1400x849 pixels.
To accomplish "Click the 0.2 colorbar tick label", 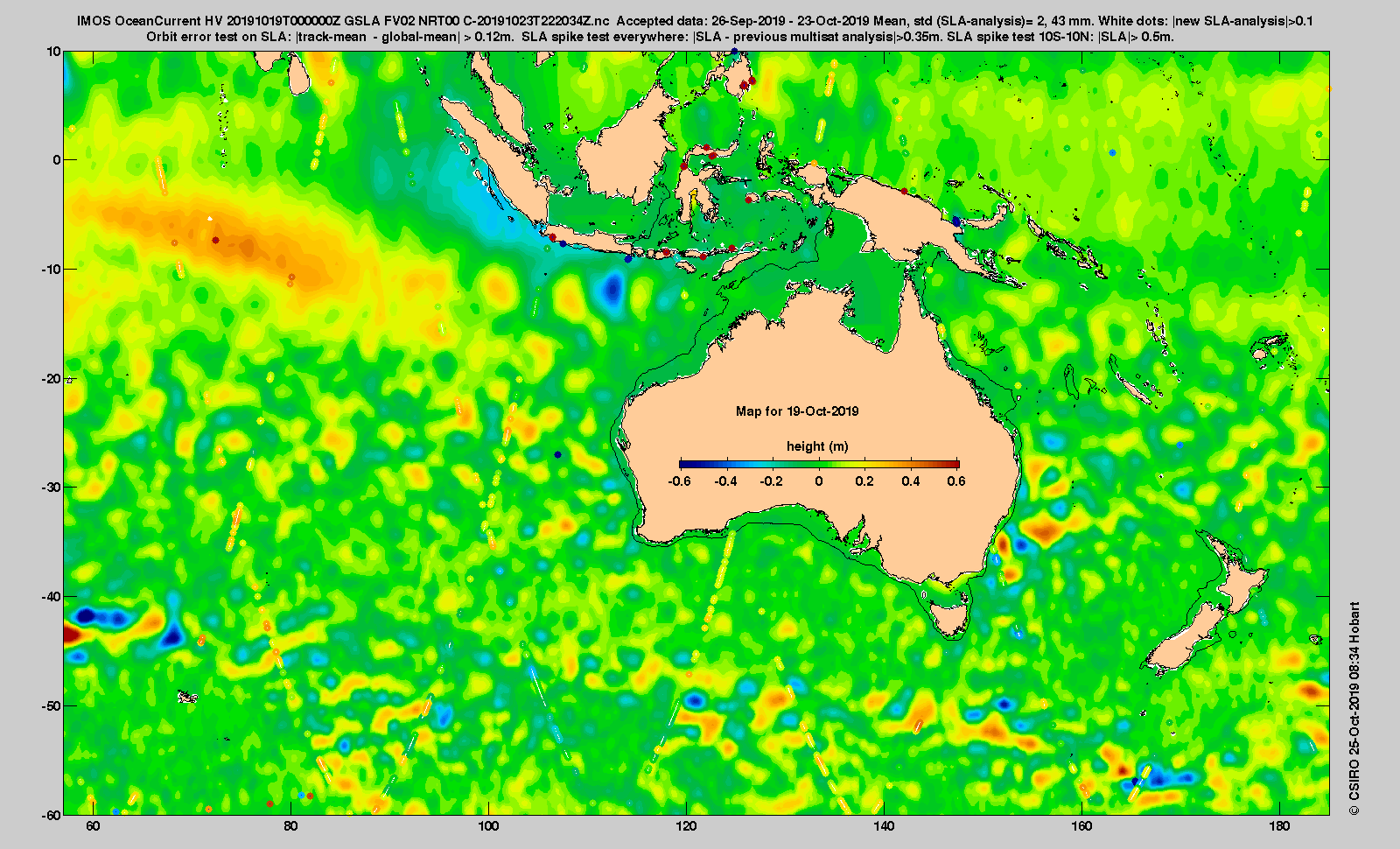I will tap(864, 481).
